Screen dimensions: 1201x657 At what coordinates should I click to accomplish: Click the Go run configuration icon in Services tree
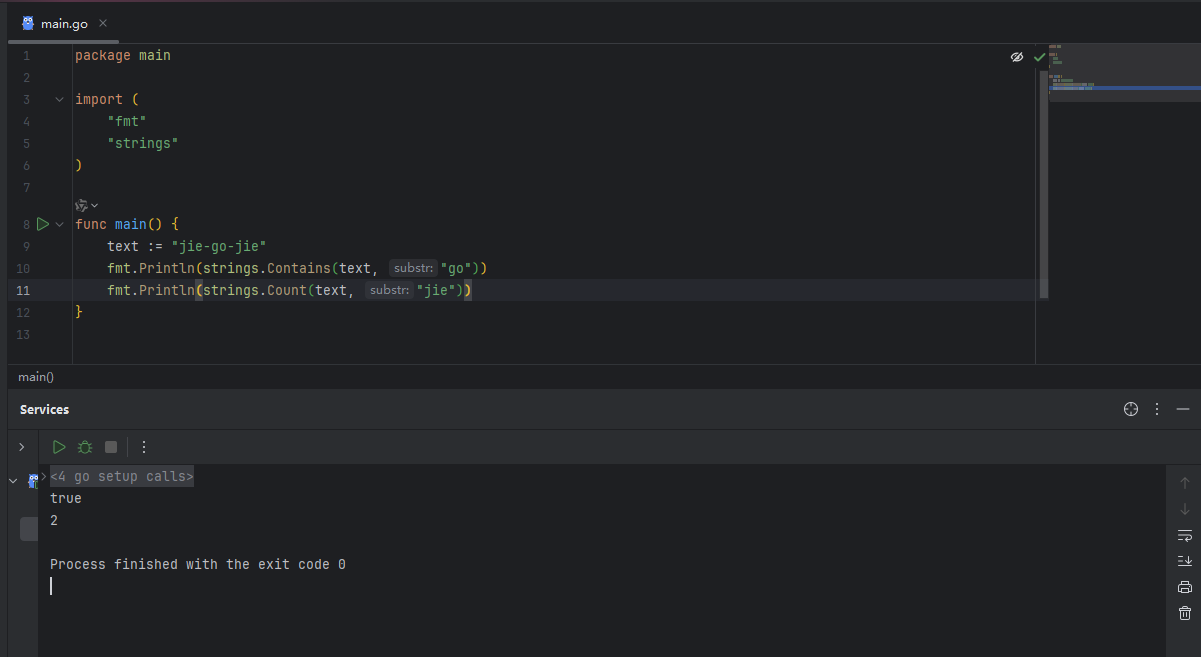pyautogui.click(x=33, y=480)
